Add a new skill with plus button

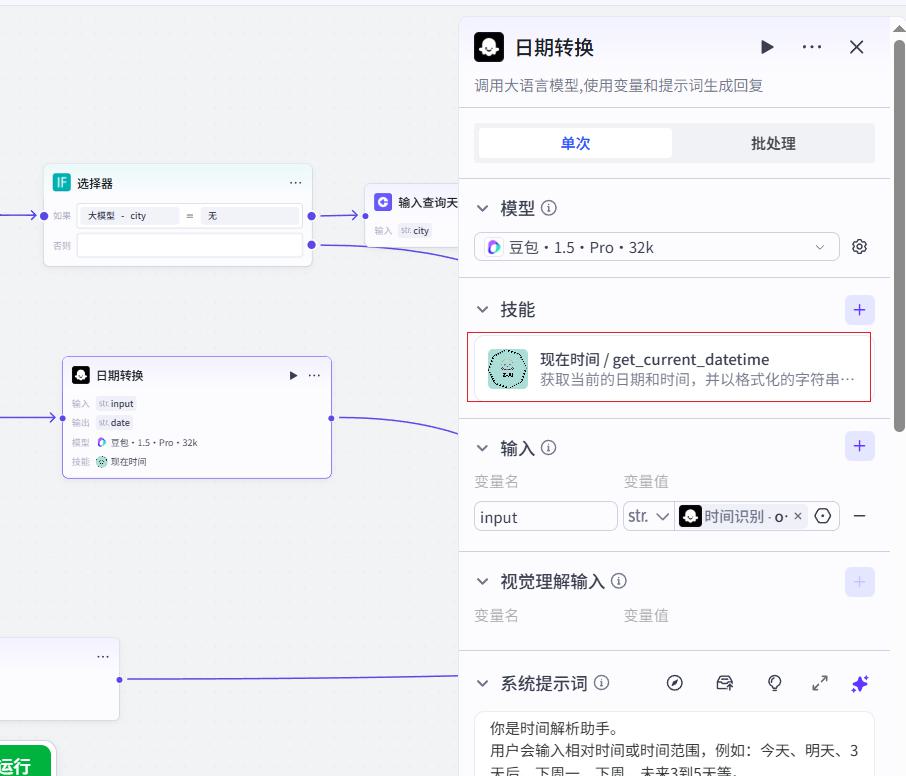(x=859, y=310)
